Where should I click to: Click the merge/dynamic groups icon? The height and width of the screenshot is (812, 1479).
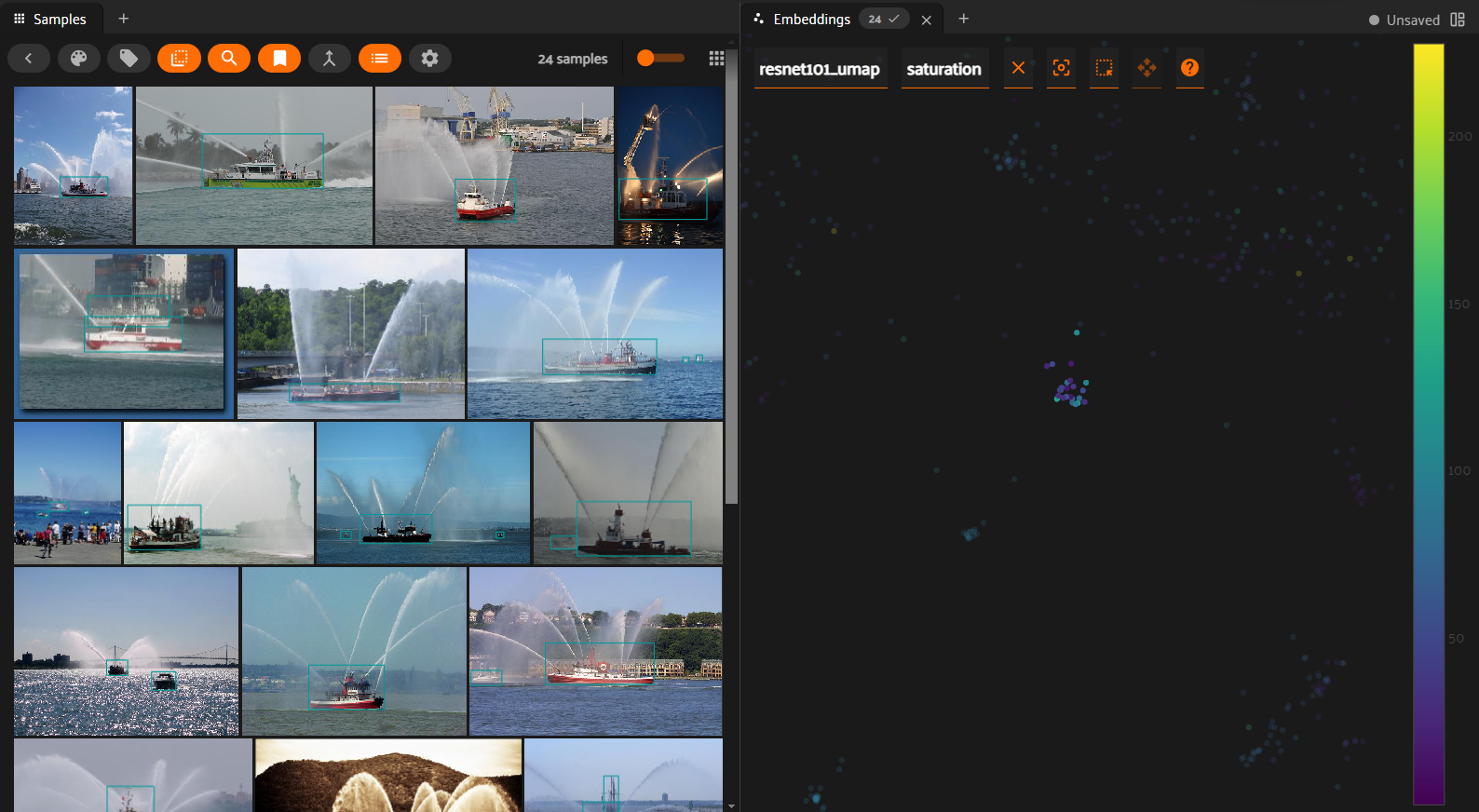click(329, 59)
